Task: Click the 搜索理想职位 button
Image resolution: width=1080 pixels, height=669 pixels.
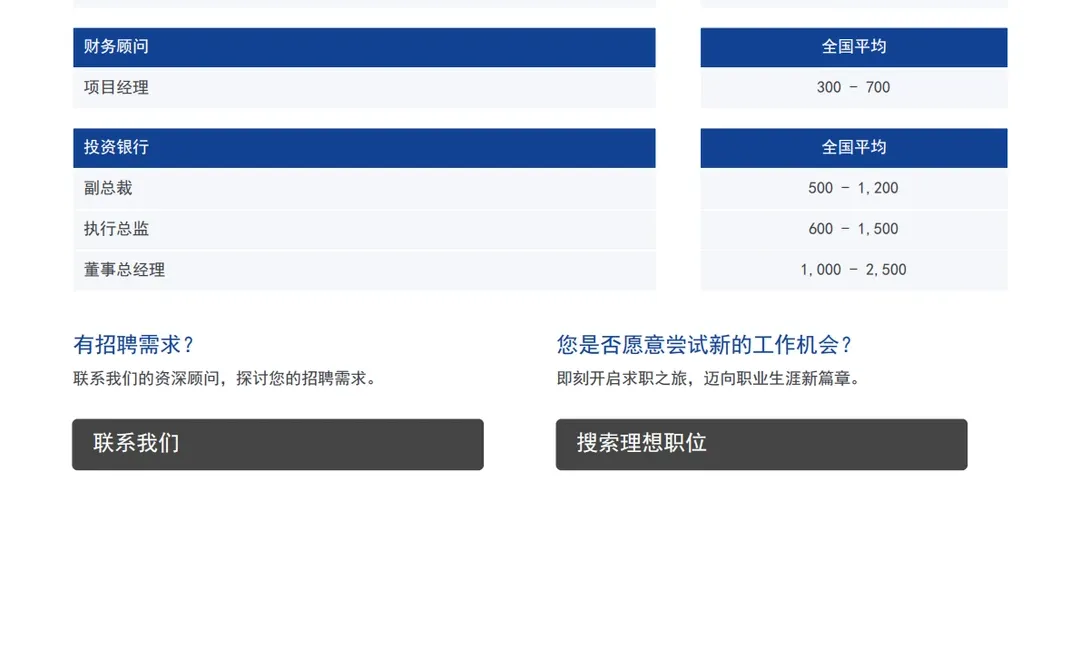Action: [761, 444]
